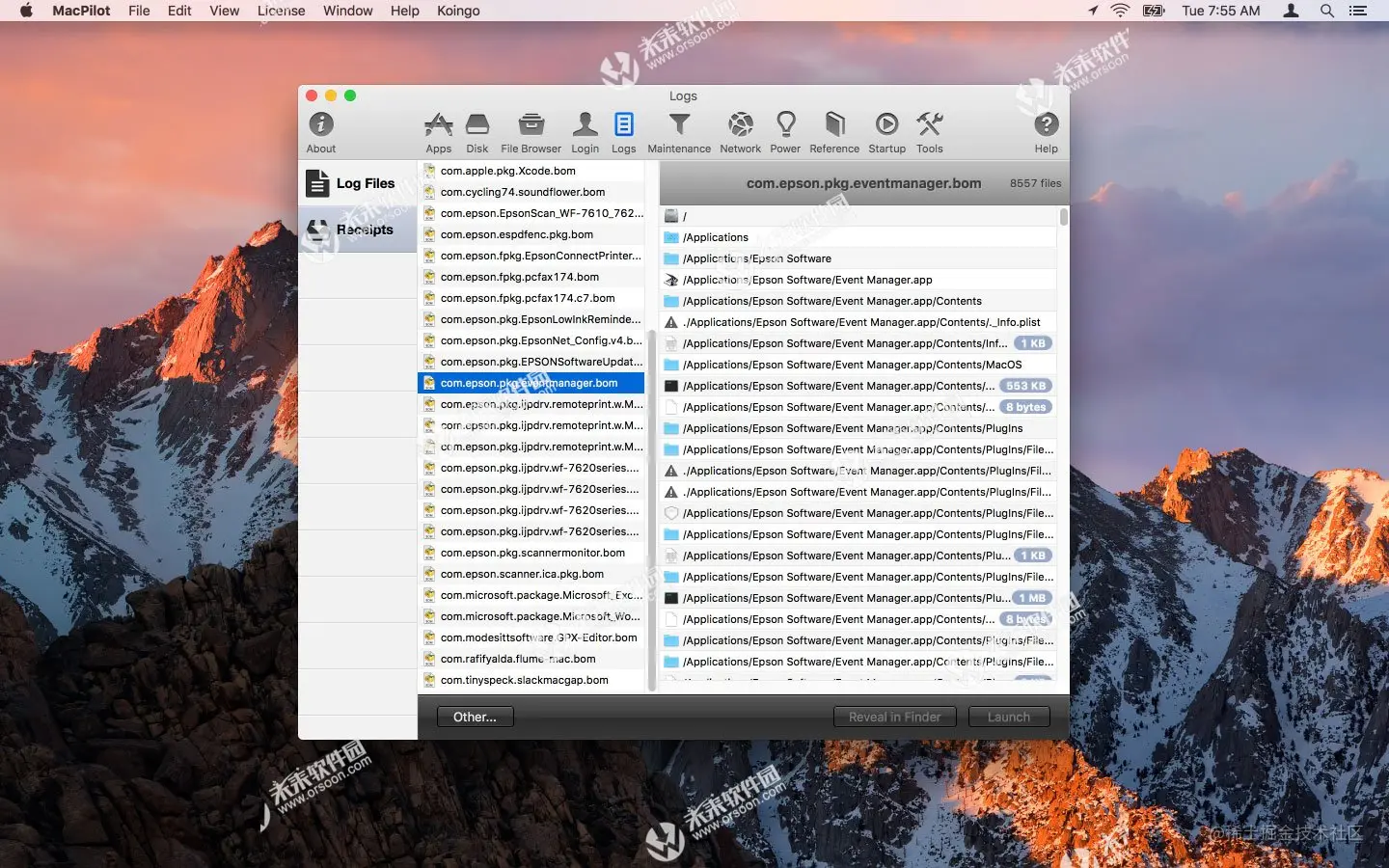
Task: Select /Applications/Epson Software row
Action: pos(858,258)
